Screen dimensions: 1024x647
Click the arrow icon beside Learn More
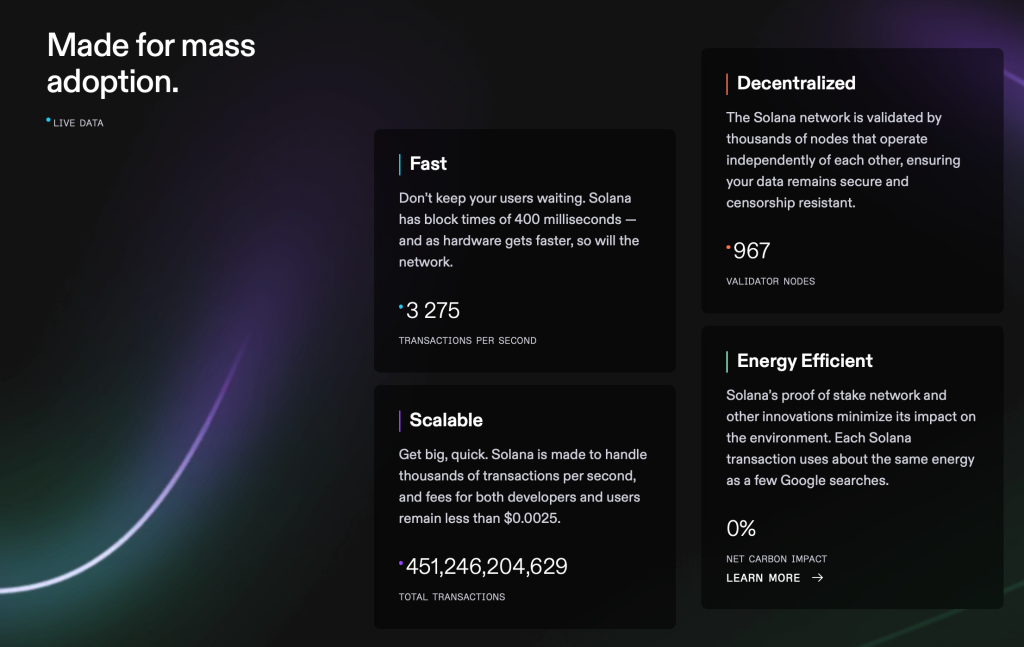pos(818,577)
